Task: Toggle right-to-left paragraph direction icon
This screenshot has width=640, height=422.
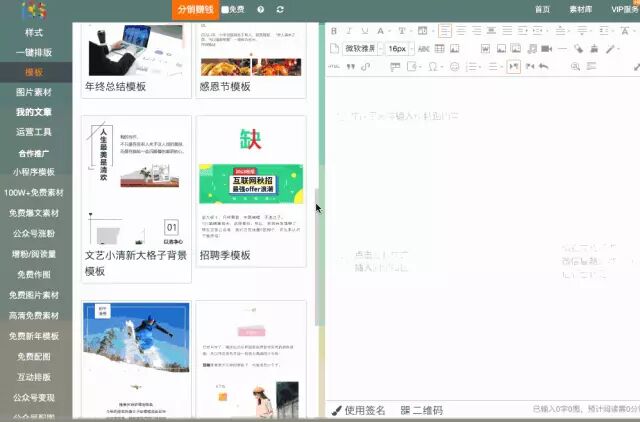Action: click(530, 66)
